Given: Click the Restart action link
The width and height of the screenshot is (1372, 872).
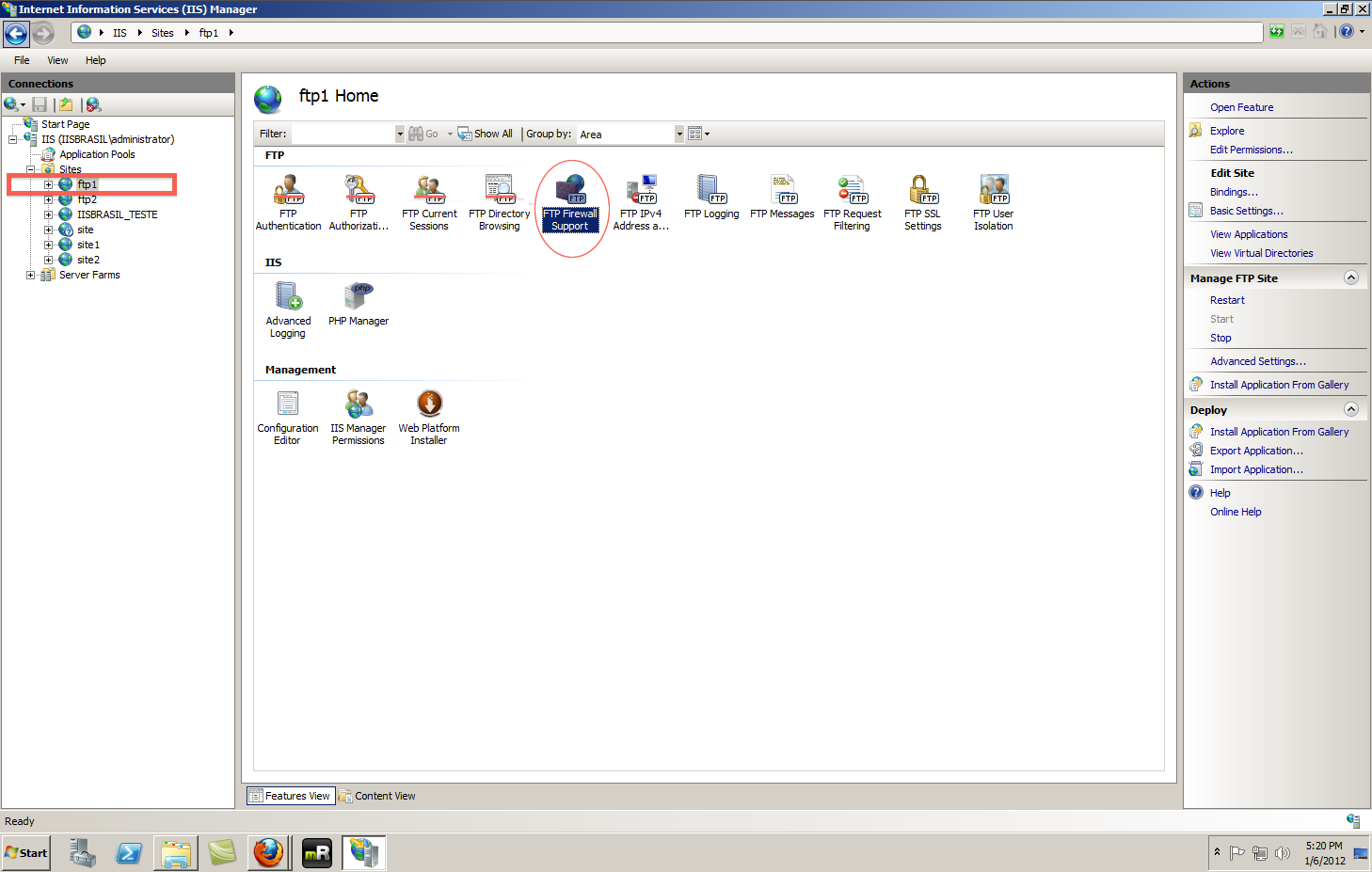Looking at the screenshot, I should (1227, 300).
